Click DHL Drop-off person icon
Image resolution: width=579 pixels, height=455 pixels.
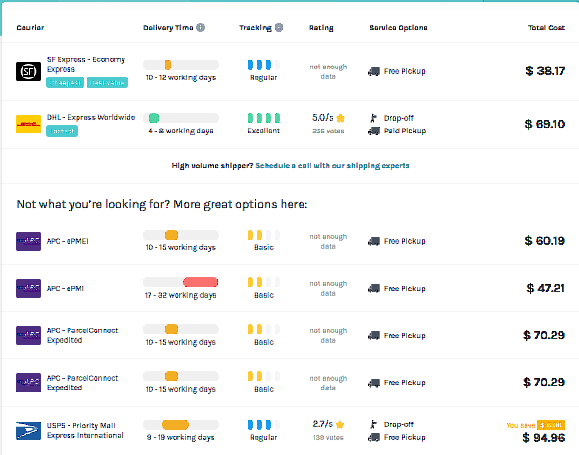(x=373, y=118)
